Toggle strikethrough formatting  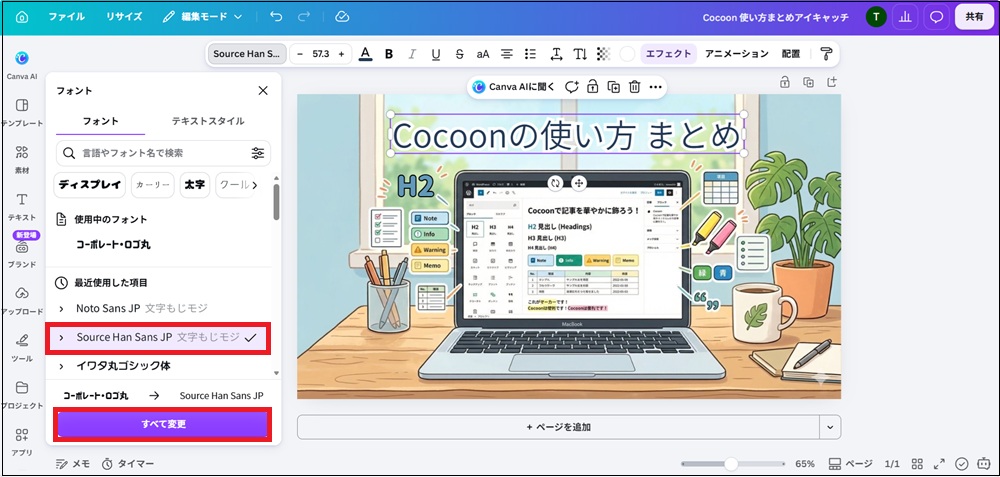(459, 54)
